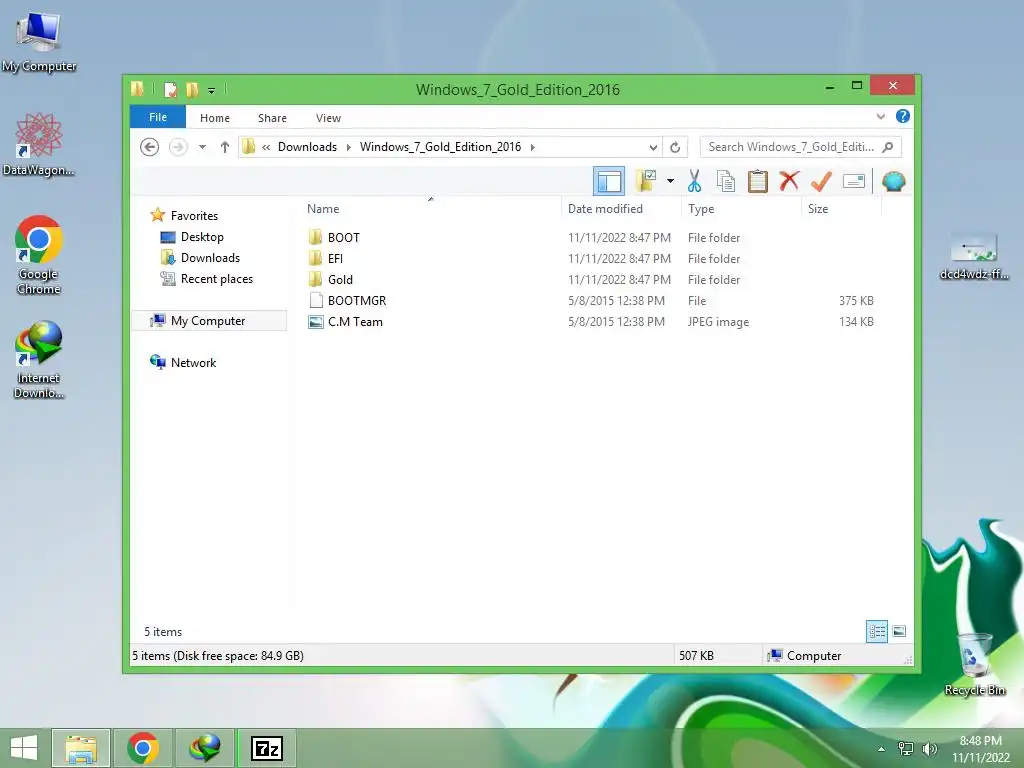Image resolution: width=1024 pixels, height=768 pixels.
Task: Open the View ribbon tab
Action: [x=328, y=118]
